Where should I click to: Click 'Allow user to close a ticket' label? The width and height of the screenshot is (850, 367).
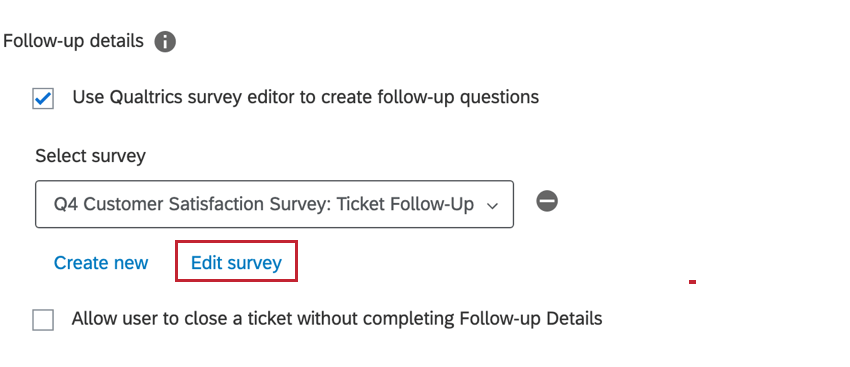(x=337, y=318)
